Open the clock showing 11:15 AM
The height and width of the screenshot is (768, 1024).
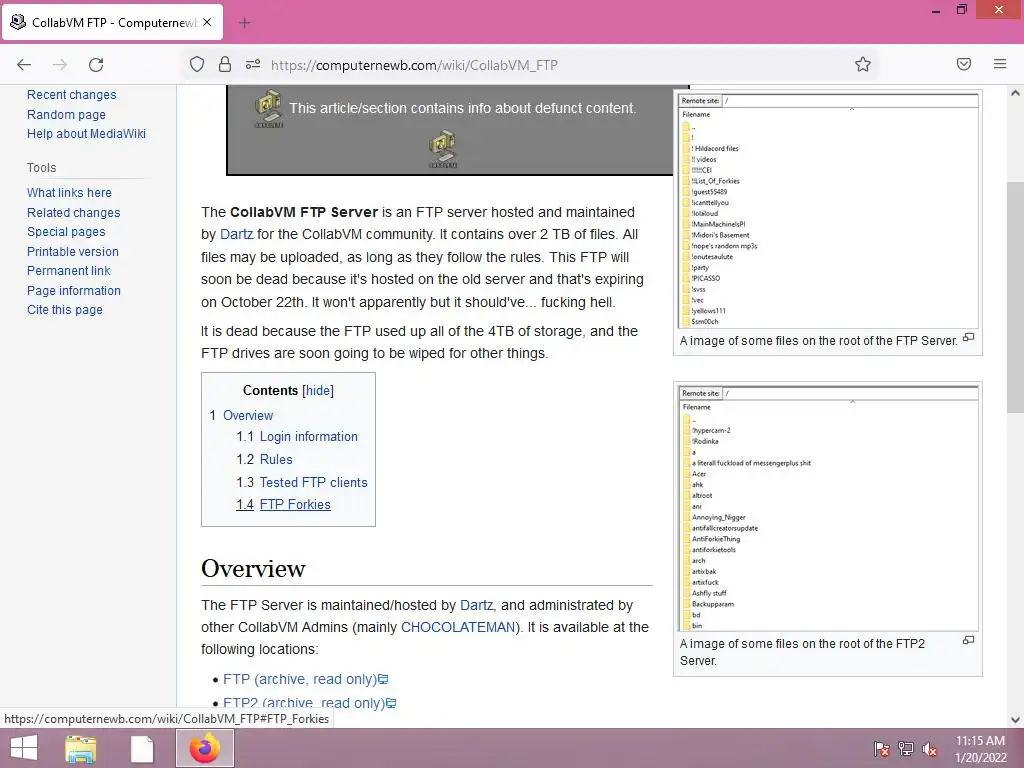[x=980, y=749]
